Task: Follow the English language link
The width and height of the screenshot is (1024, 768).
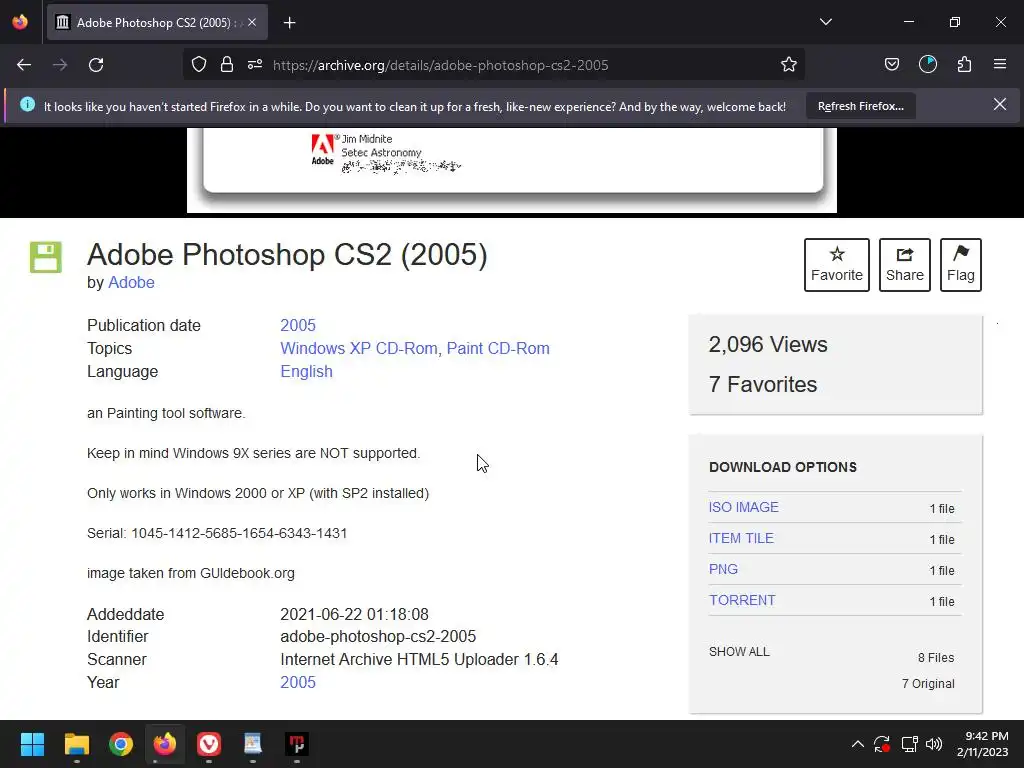Action: [x=306, y=372]
